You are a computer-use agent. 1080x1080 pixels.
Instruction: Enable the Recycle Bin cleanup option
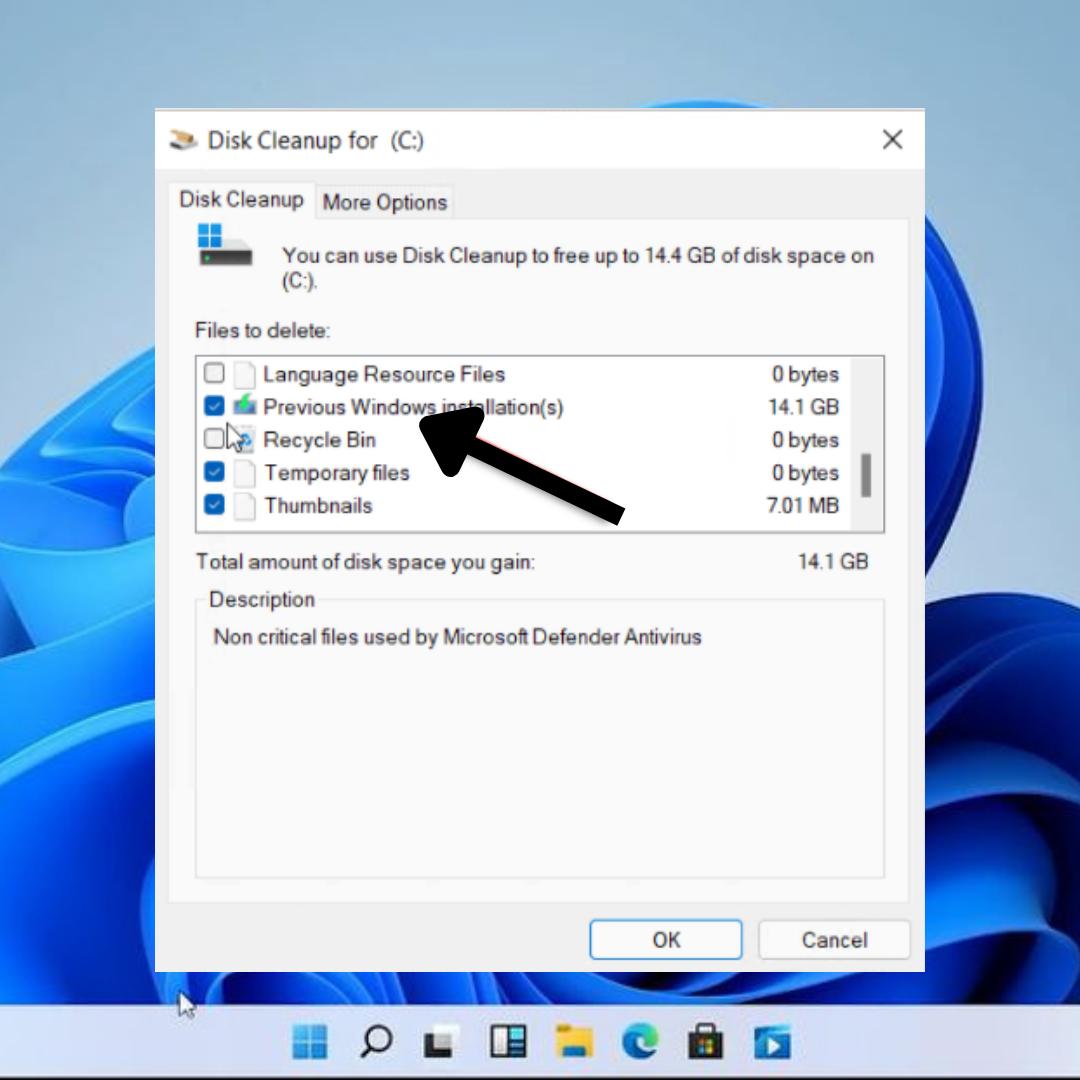[213, 439]
